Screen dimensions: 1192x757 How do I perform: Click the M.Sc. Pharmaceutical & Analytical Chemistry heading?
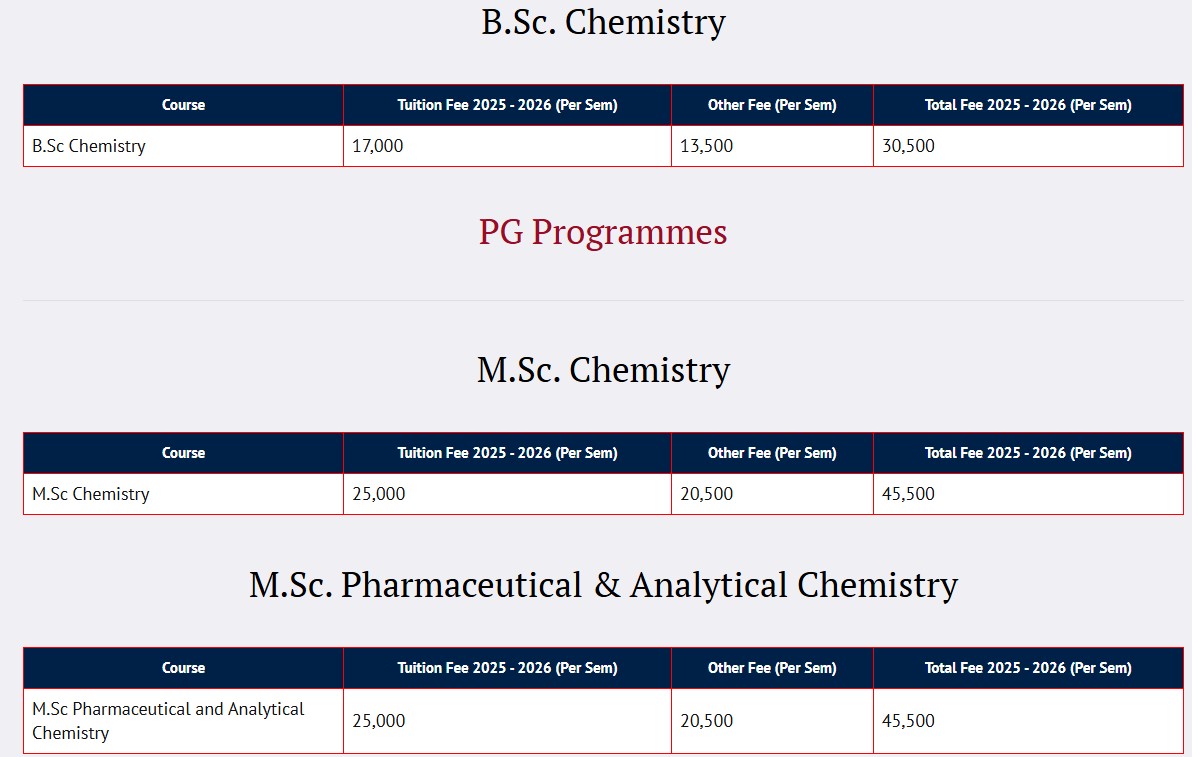(x=603, y=585)
